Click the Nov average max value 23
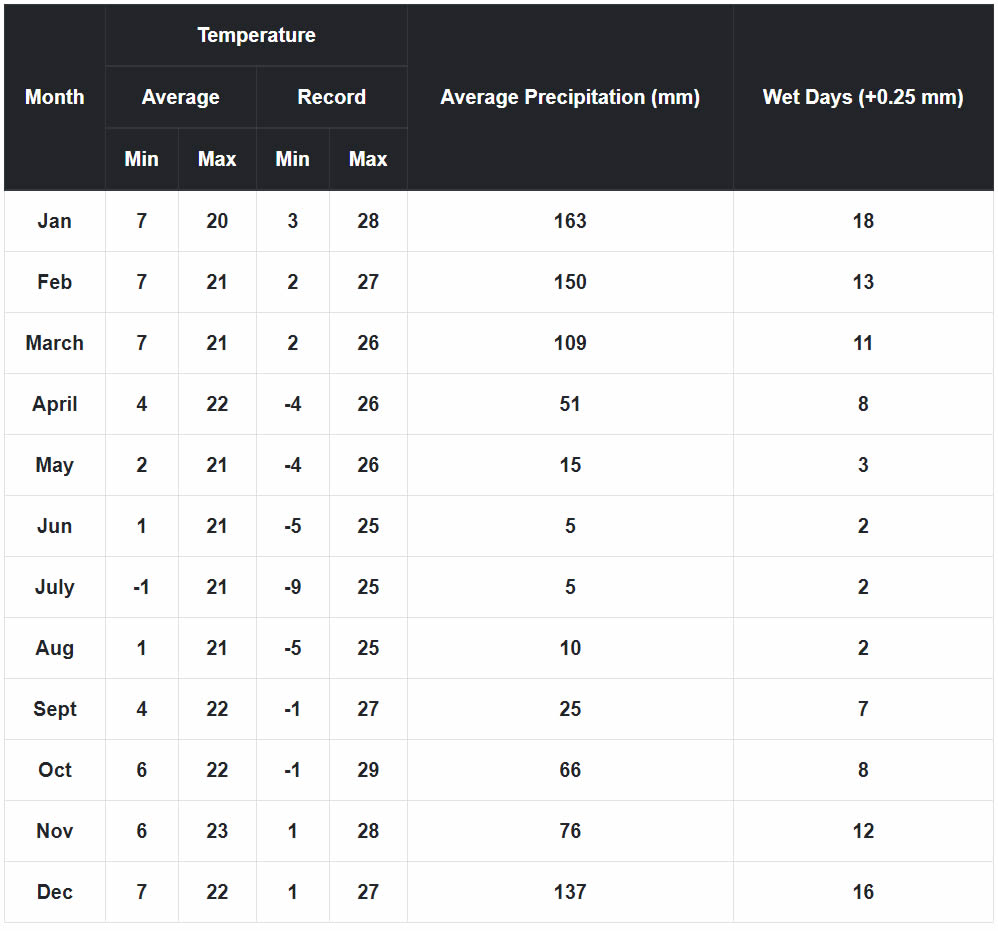The image size is (998, 931). coord(217,831)
